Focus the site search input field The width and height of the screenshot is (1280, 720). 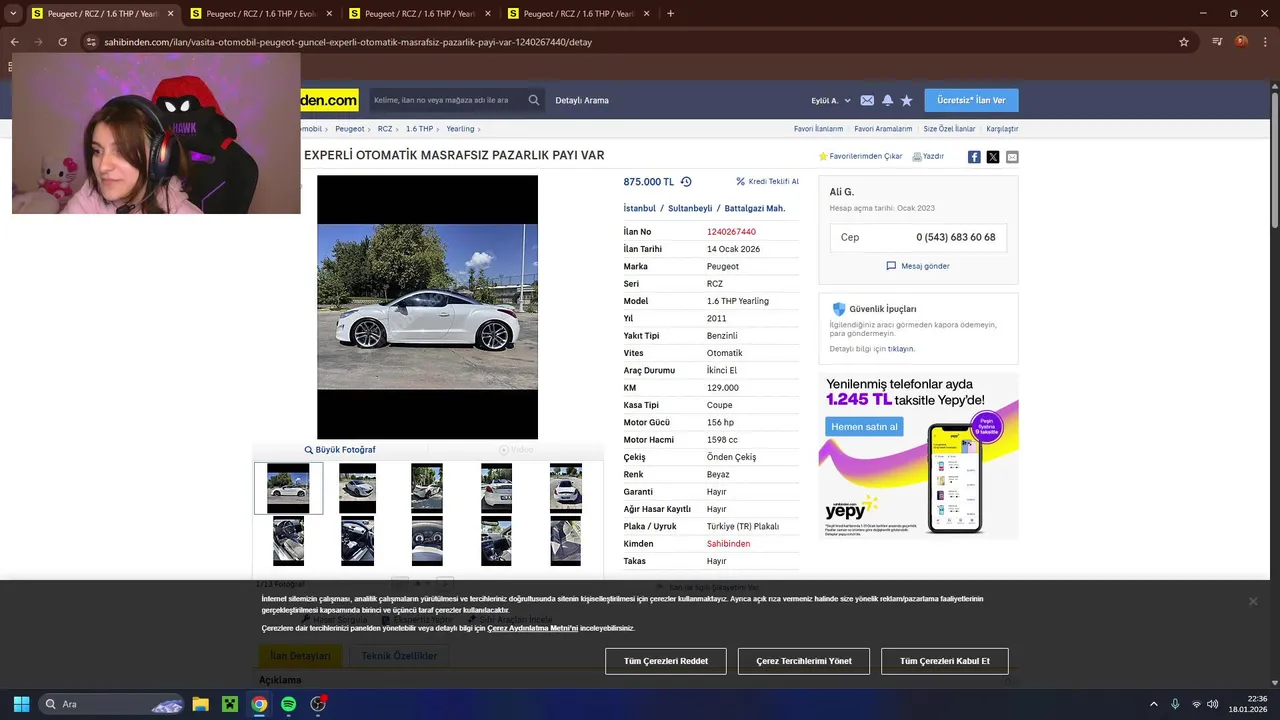pyautogui.click(x=447, y=100)
